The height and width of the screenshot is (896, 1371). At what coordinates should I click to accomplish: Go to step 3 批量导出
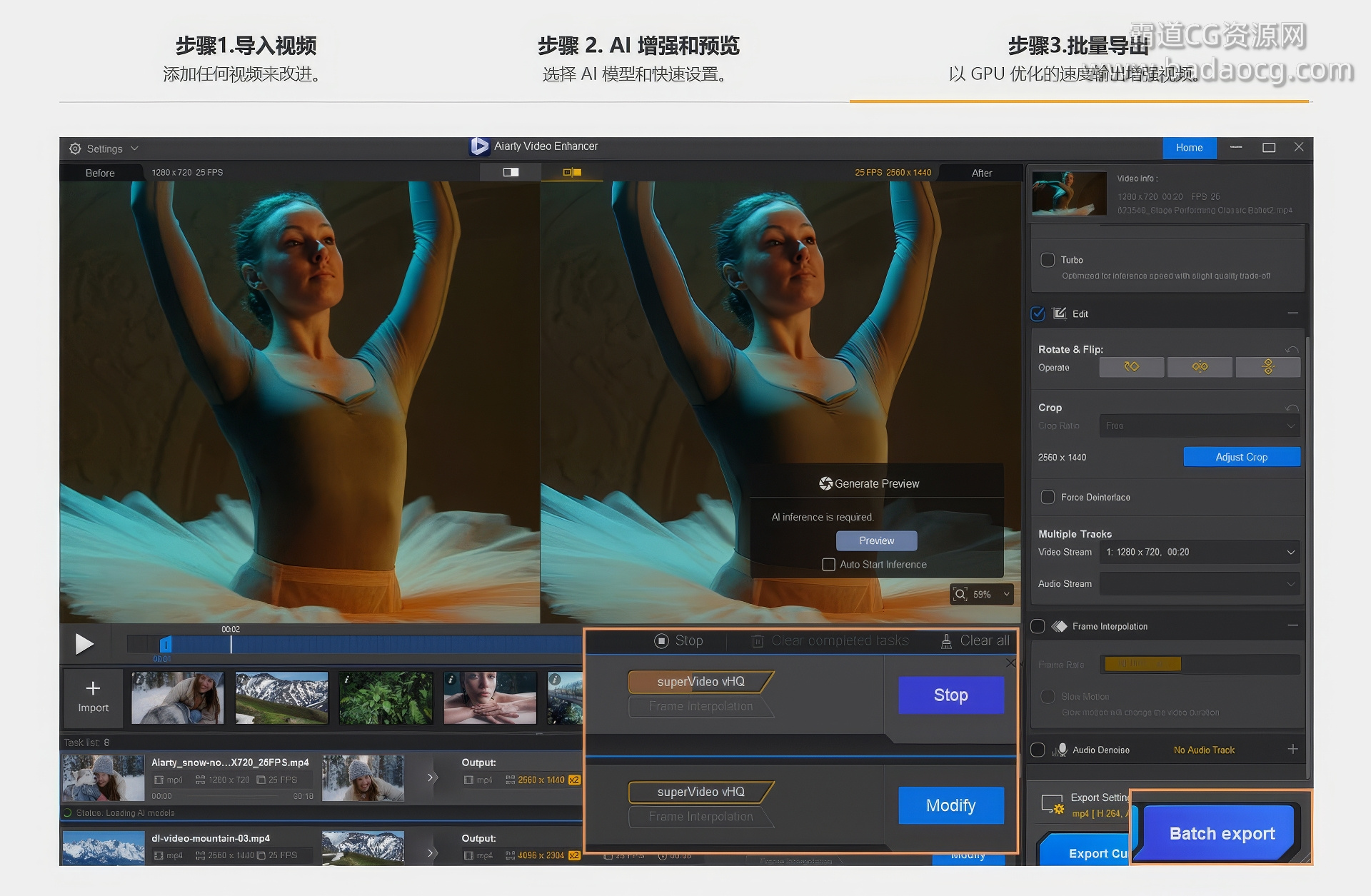pyautogui.click(x=1078, y=46)
